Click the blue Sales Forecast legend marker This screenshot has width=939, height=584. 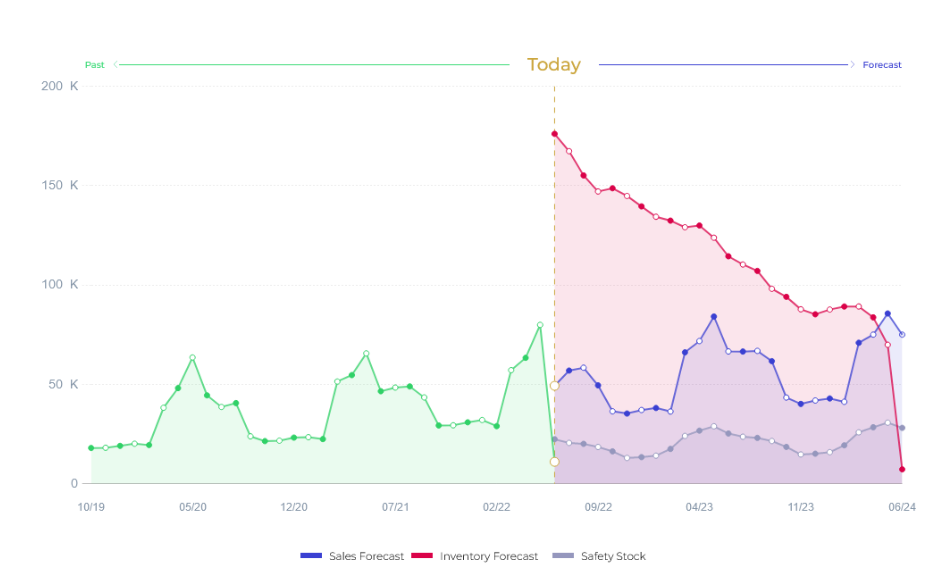tap(310, 556)
